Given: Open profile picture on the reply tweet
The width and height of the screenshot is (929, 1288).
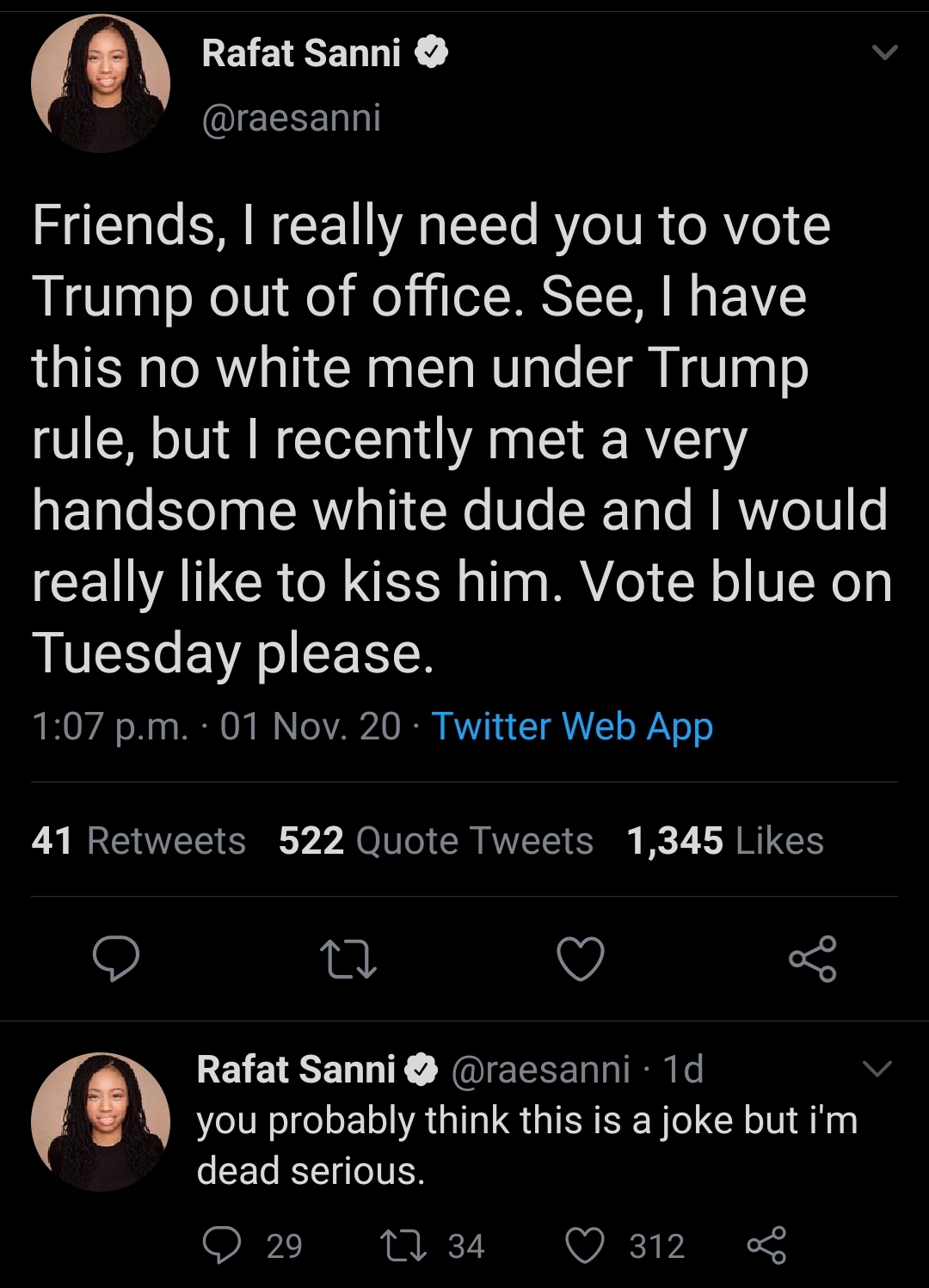Looking at the screenshot, I should [101, 1121].
